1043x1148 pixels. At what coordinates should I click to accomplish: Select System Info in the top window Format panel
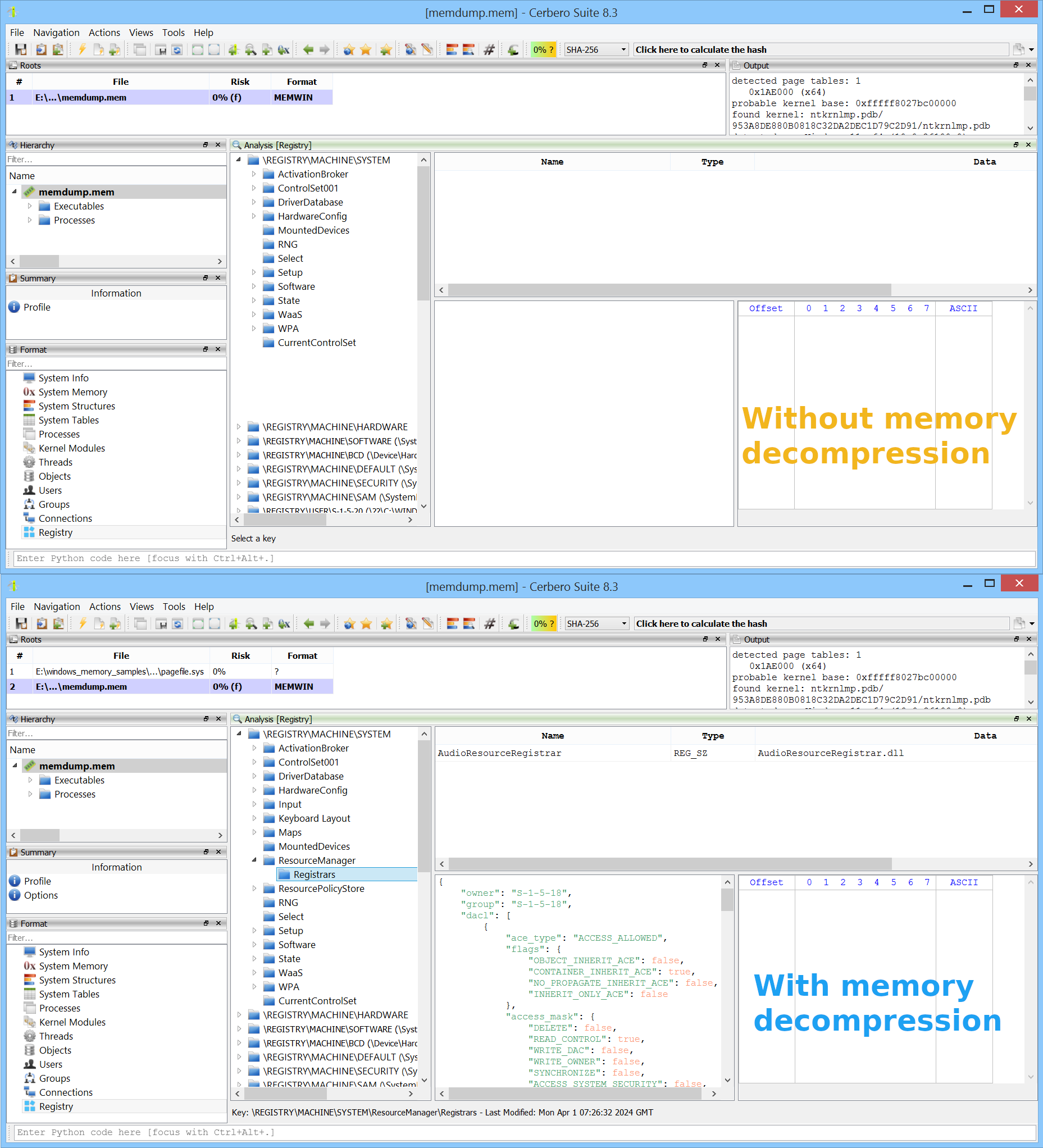(x=63, y=378)
